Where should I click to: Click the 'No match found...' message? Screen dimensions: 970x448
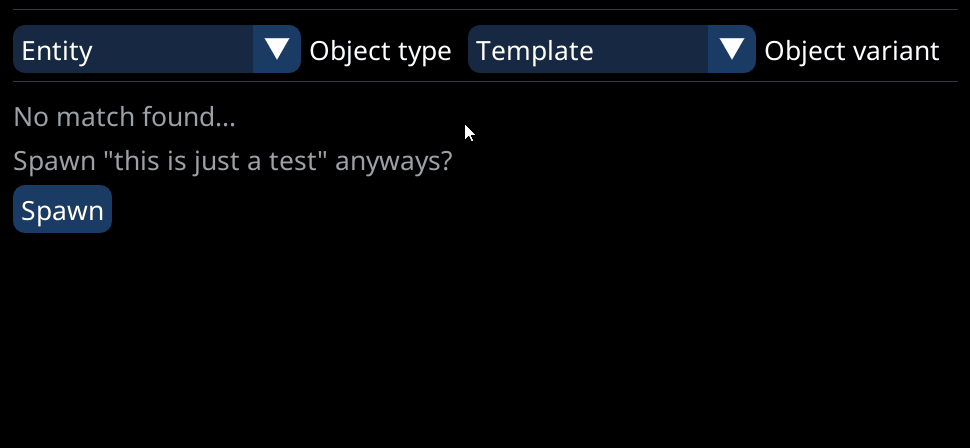(124, 118)
